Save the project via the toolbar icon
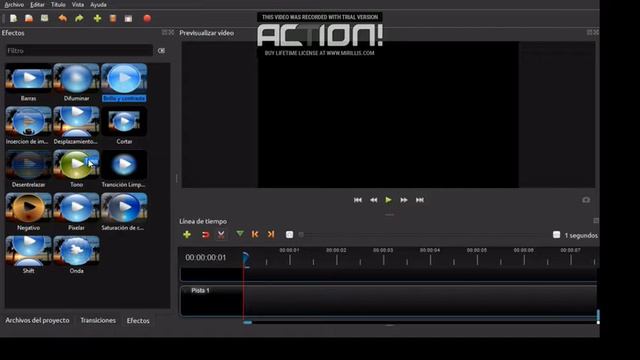Image resolution: width=640 pixels, height=360 pixels. tap(44, 18)
